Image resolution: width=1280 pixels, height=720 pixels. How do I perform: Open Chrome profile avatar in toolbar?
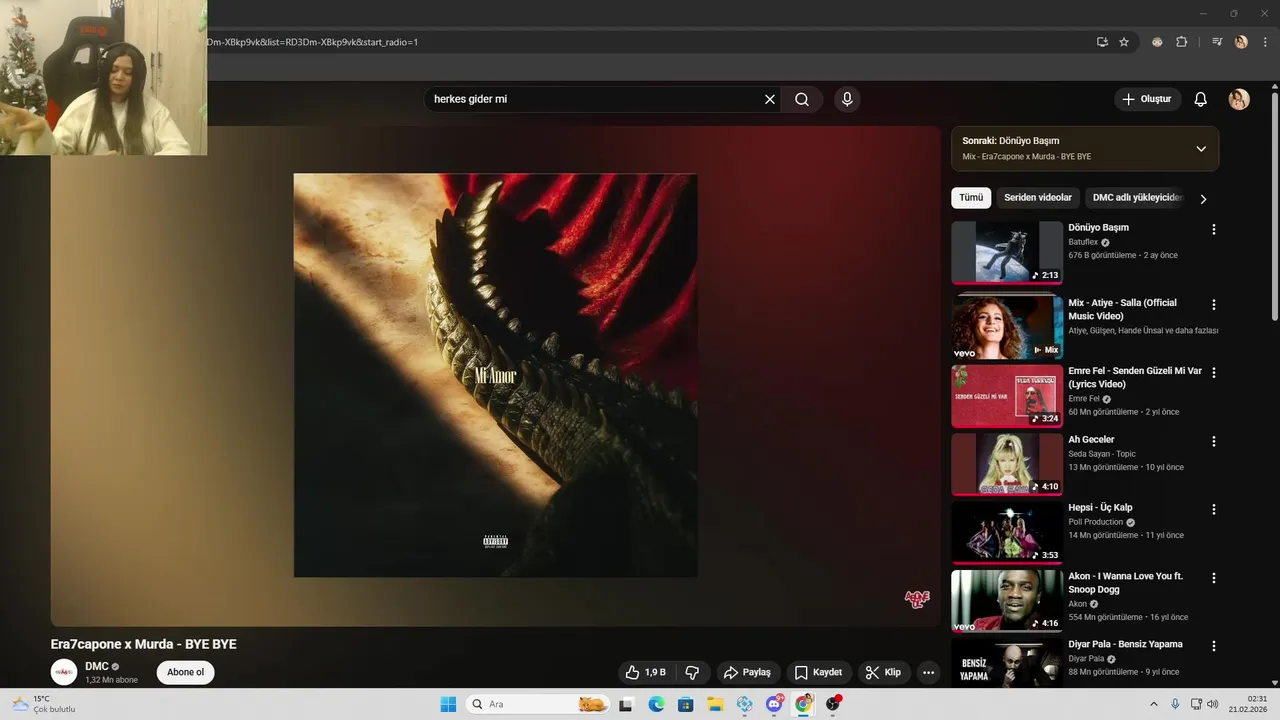1241,42
